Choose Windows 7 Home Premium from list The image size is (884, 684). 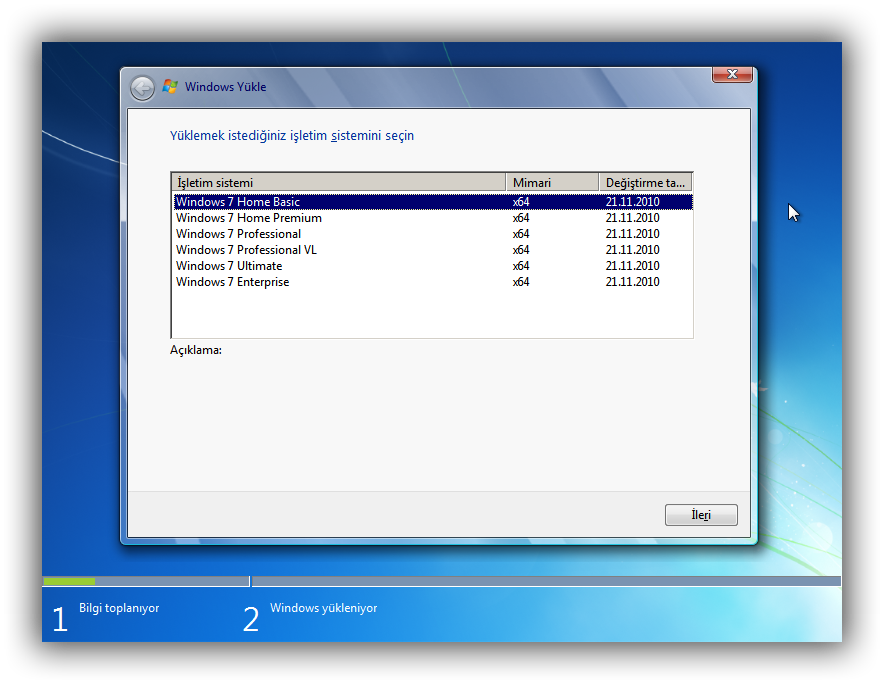249,218
